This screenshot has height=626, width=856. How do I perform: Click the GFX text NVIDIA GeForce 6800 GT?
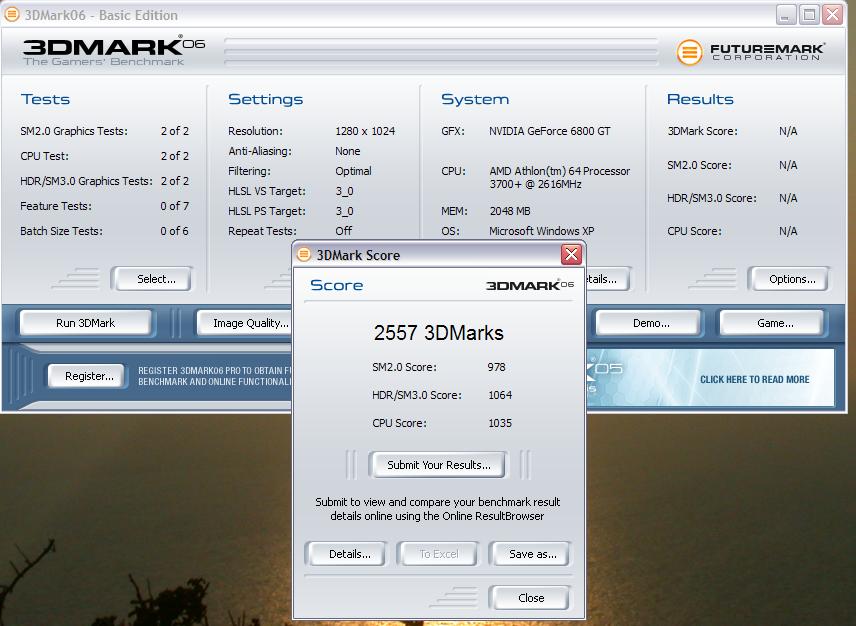point(550,131)
